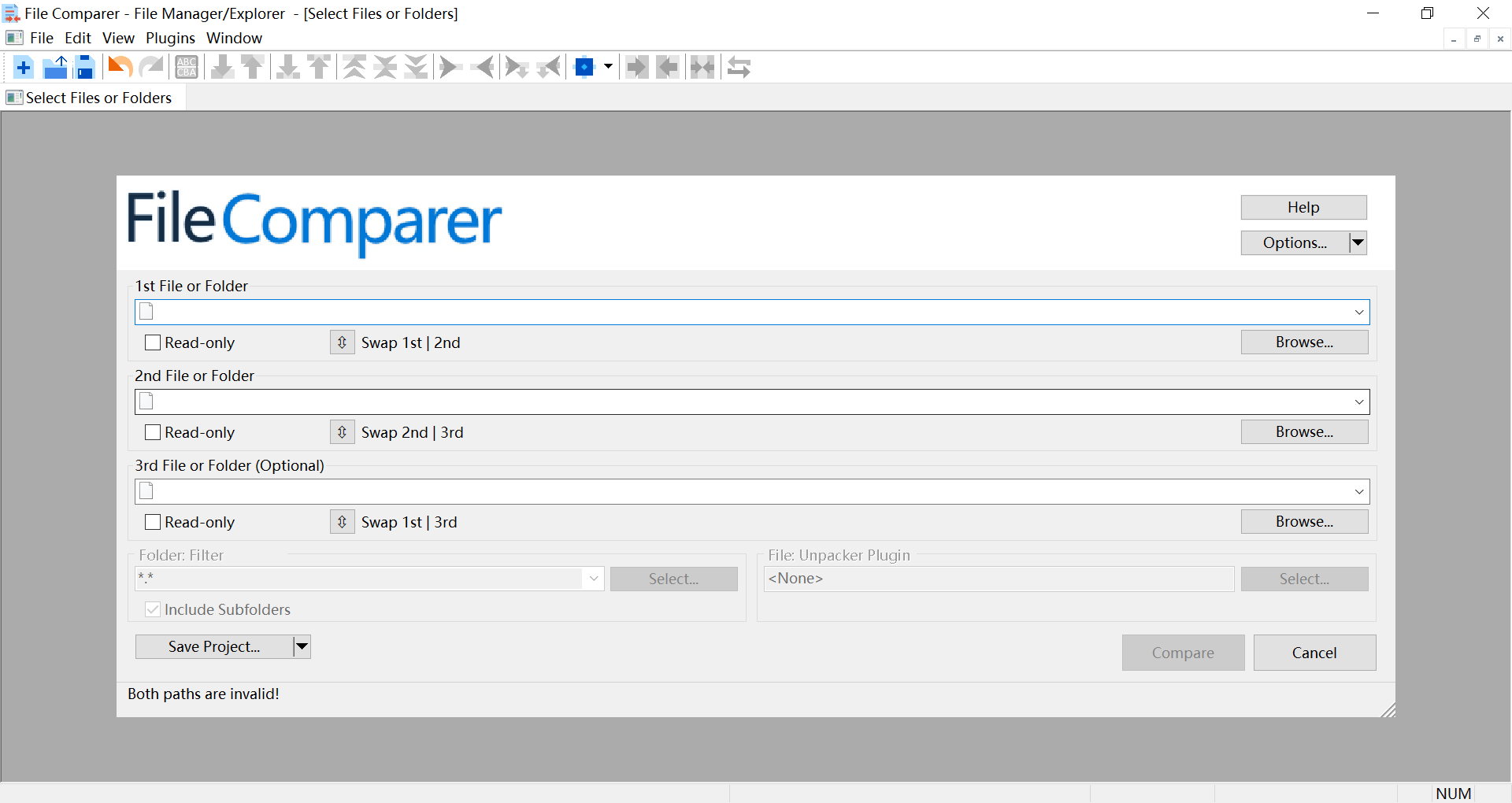
Task: Expand the 2nd File or Folder history dropdown
Action: 1359,402
